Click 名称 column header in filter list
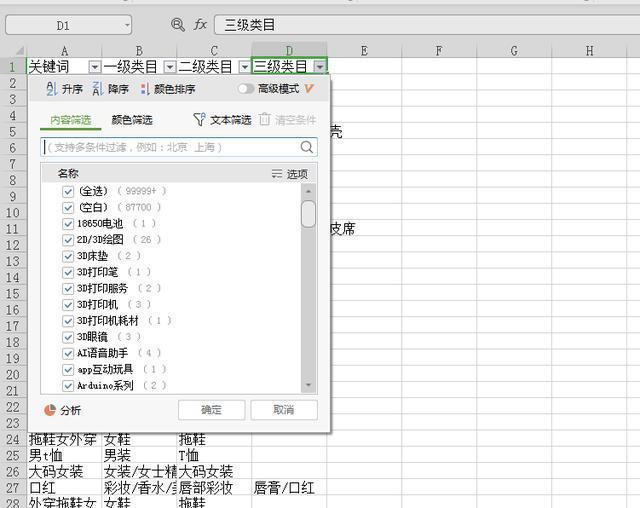 click(68, 174)
